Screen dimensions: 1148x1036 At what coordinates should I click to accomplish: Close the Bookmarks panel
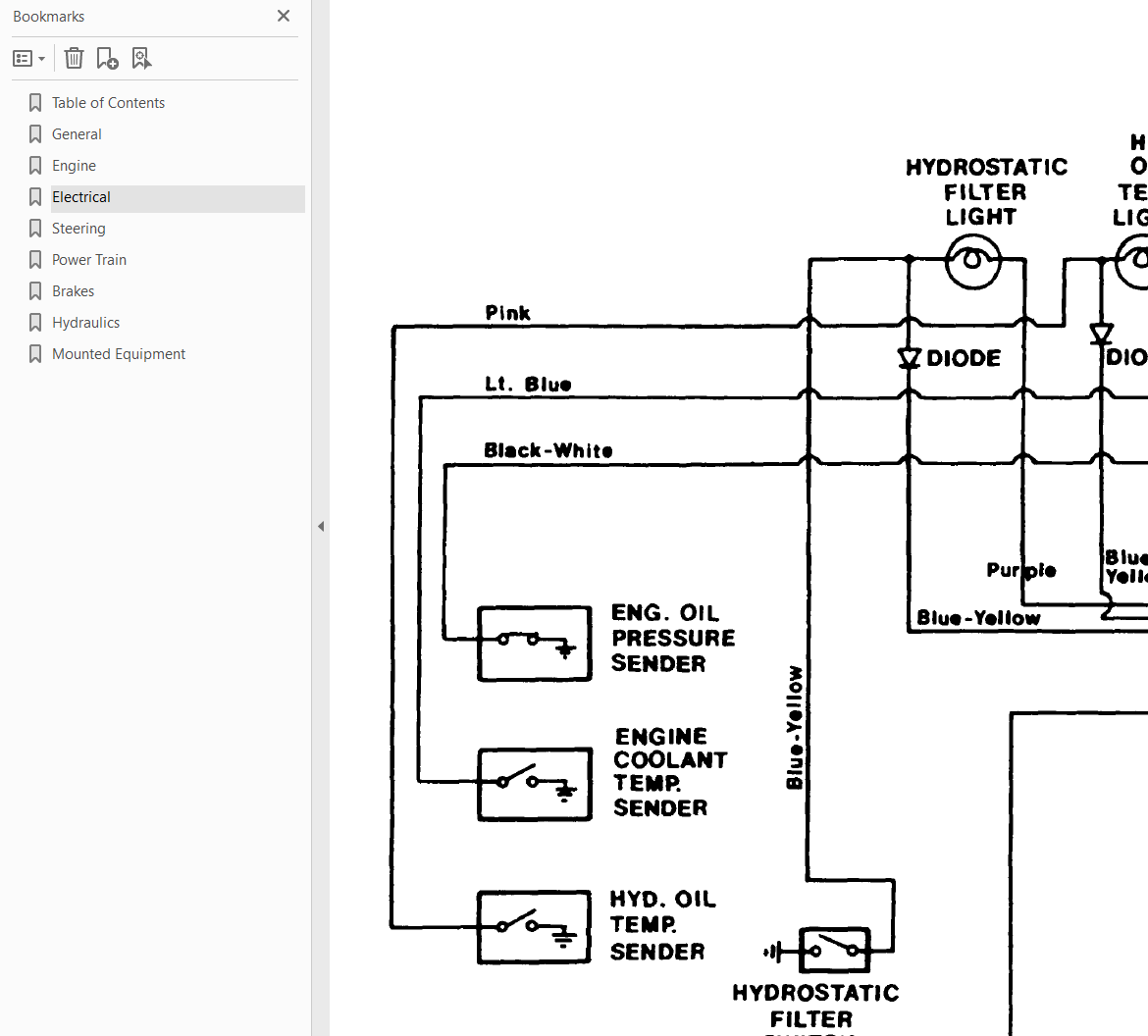pyautogui.click(x=284, y=16)
